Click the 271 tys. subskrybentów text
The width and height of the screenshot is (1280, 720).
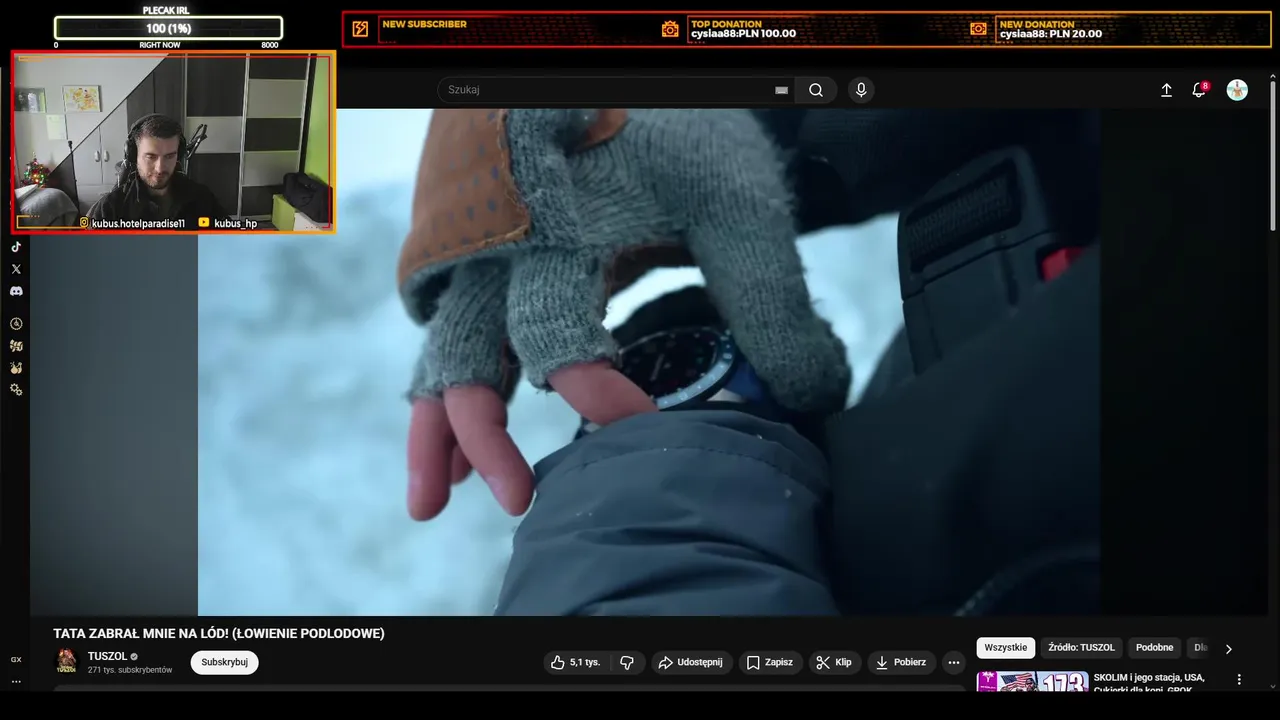(130, 670)
